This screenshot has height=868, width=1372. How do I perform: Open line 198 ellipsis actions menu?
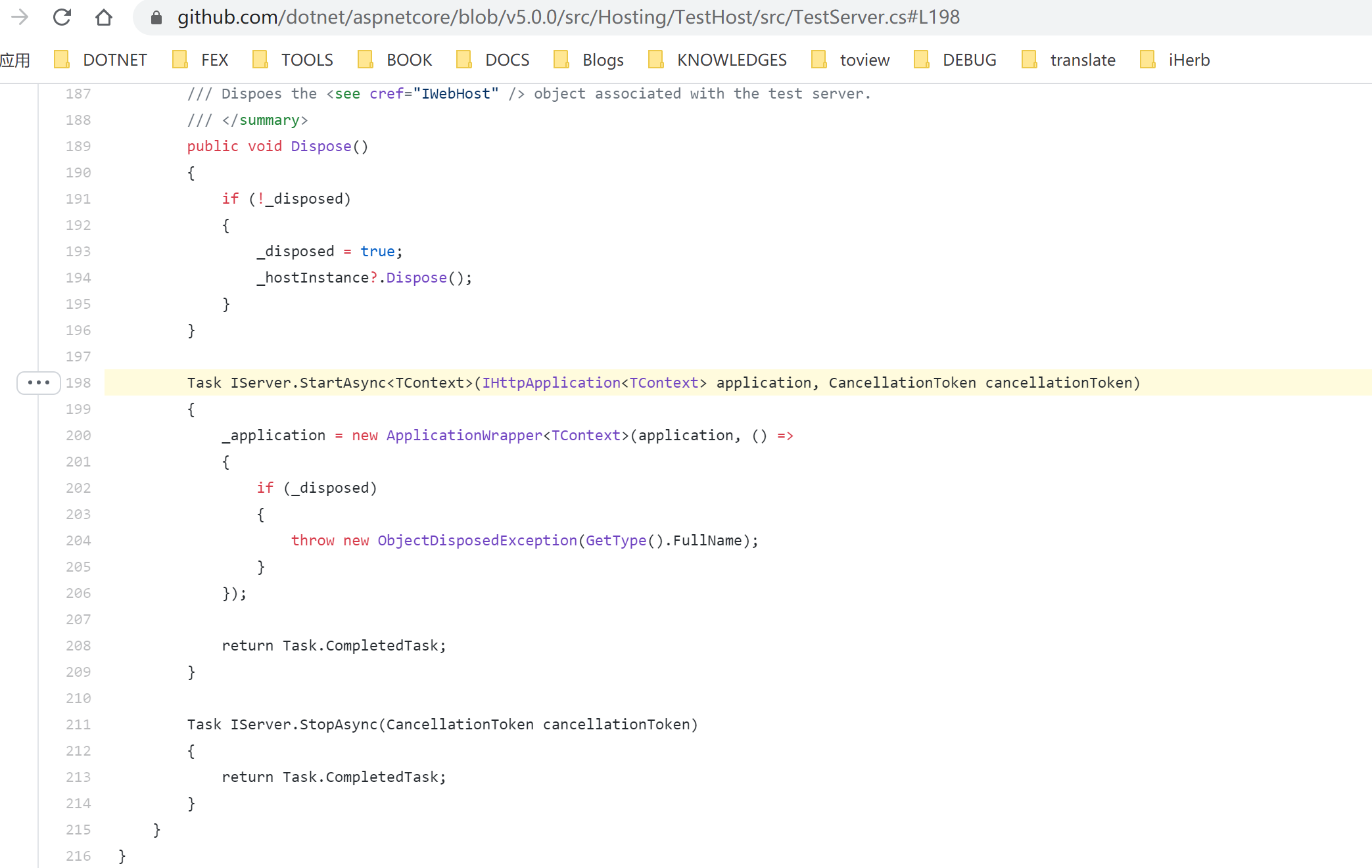(39, 382)
